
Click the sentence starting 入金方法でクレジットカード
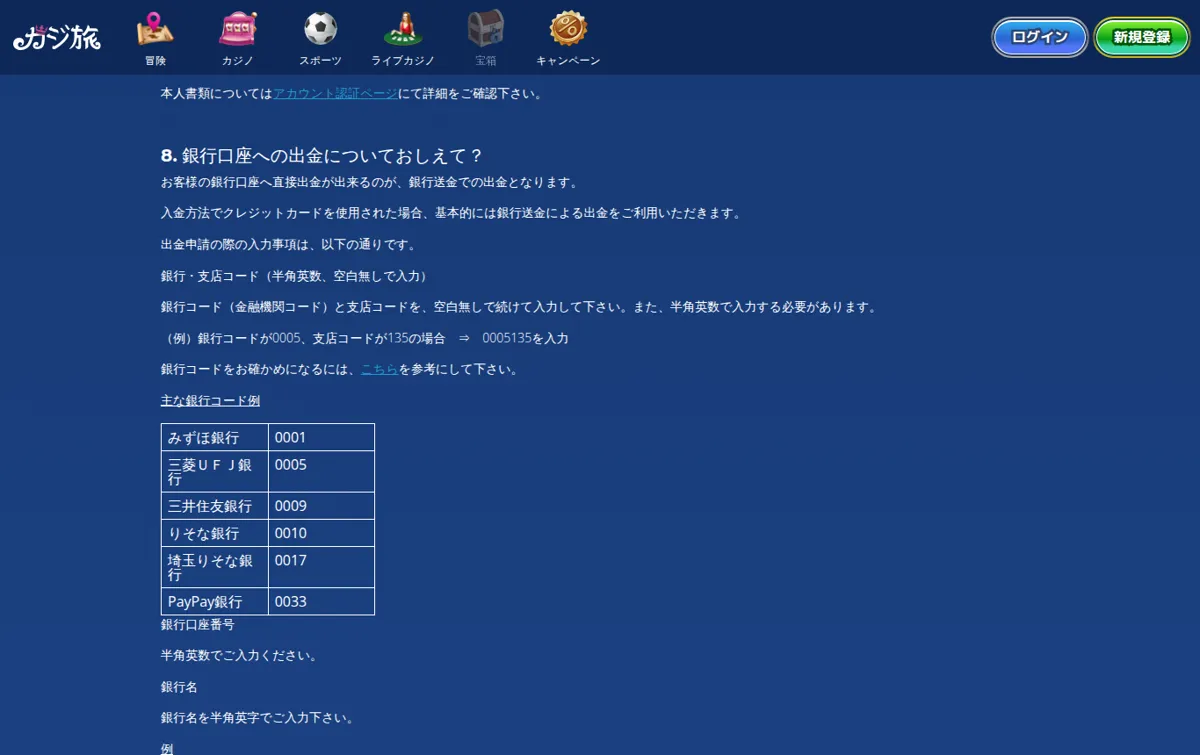point(451,213)
